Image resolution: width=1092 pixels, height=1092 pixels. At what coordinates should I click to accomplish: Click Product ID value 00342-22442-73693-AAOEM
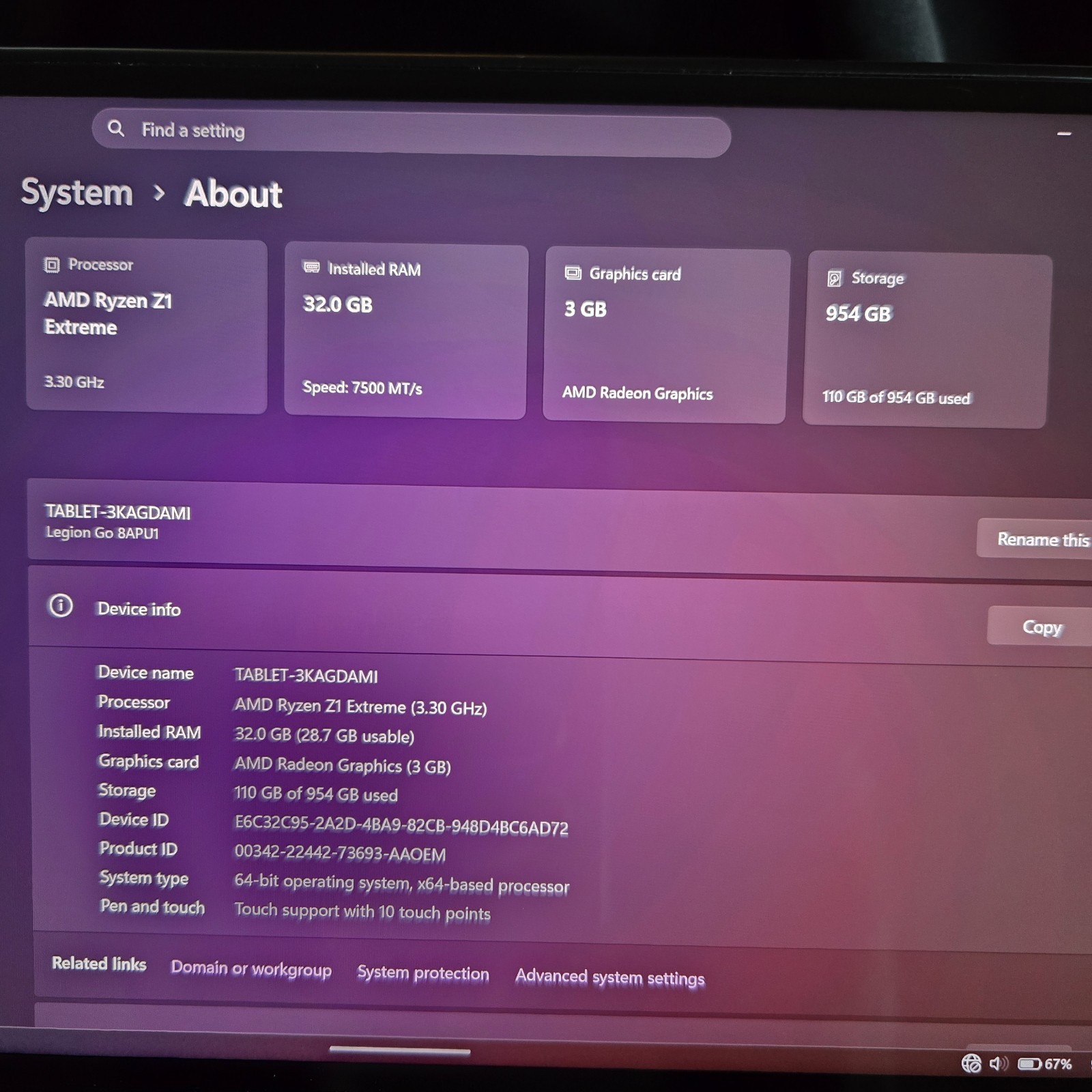[x=340, y=853]
